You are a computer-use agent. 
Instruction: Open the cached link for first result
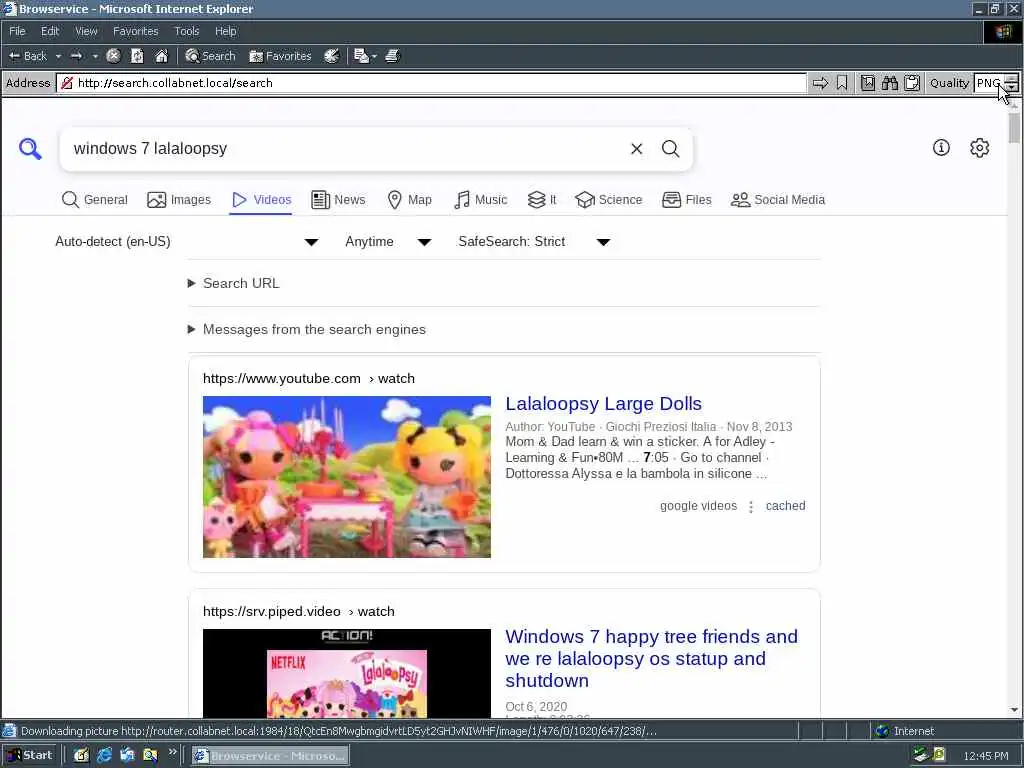(x=786, y=506)
